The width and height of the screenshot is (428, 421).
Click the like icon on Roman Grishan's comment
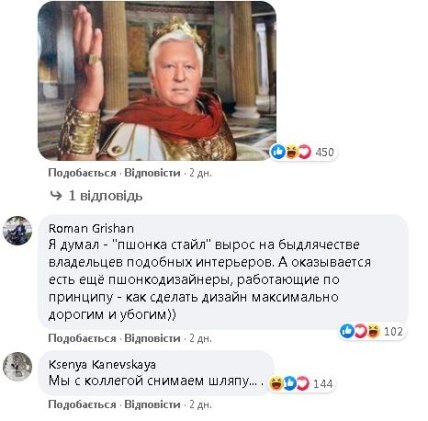point(347,331)
